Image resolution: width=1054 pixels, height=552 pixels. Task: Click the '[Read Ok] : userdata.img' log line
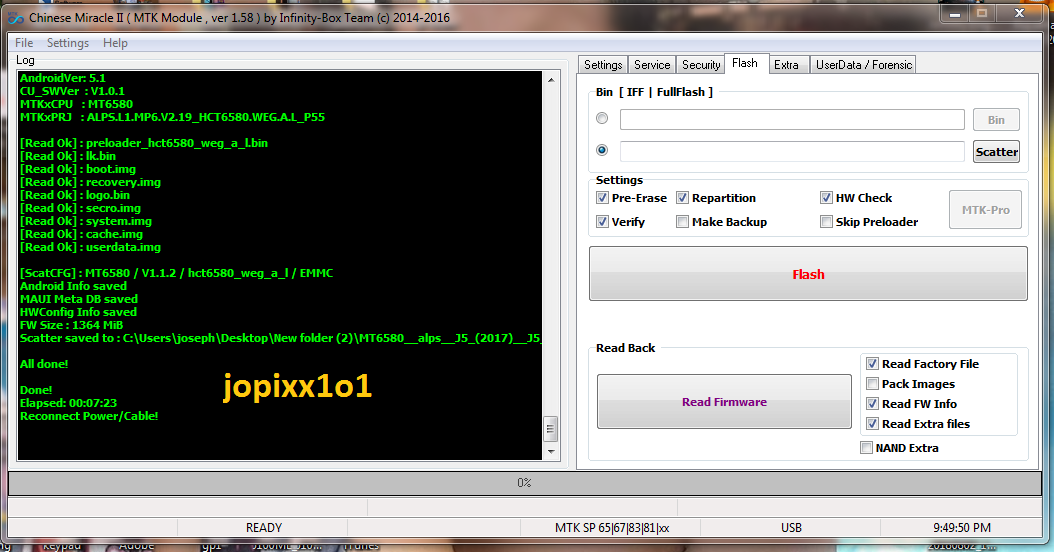(90, 247)
